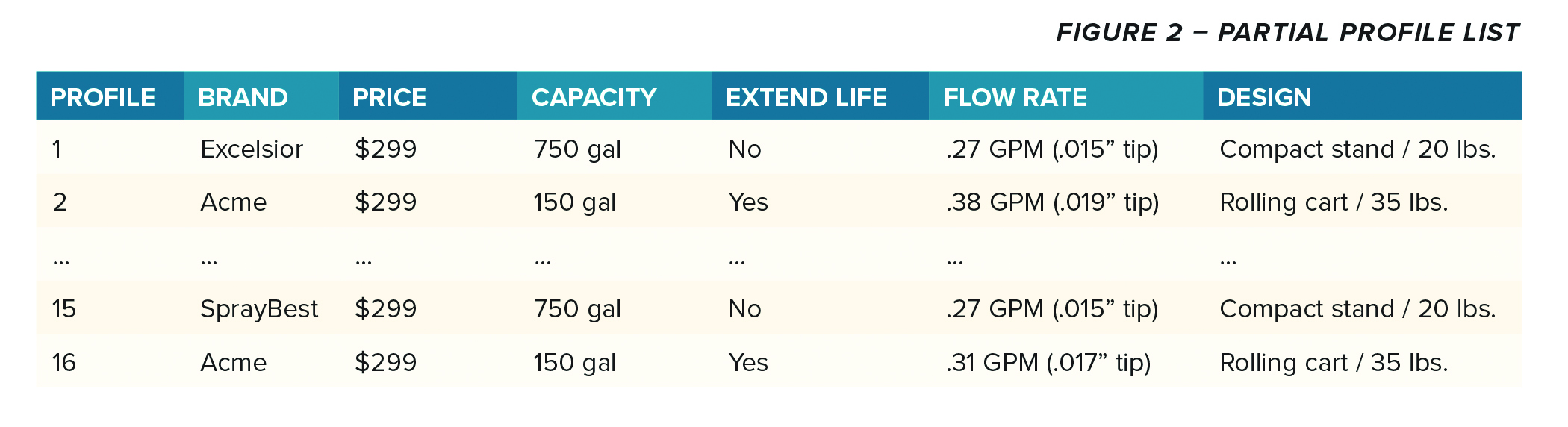Click profile number 15

click(64, 309)
